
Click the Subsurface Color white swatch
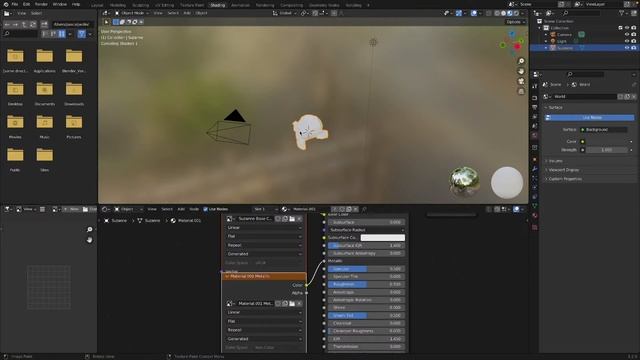coord(383,238)
